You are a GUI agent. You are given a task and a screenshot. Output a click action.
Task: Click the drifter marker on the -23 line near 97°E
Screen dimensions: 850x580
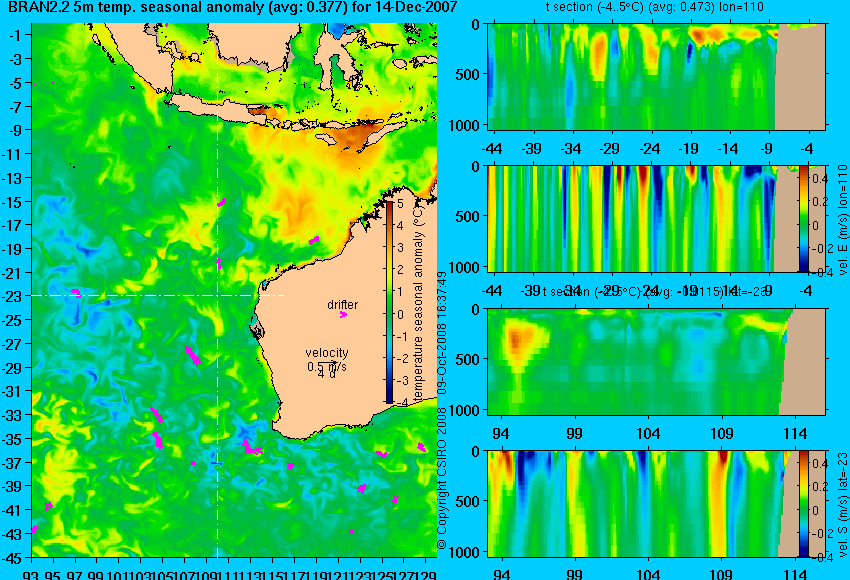coord(76,293)
